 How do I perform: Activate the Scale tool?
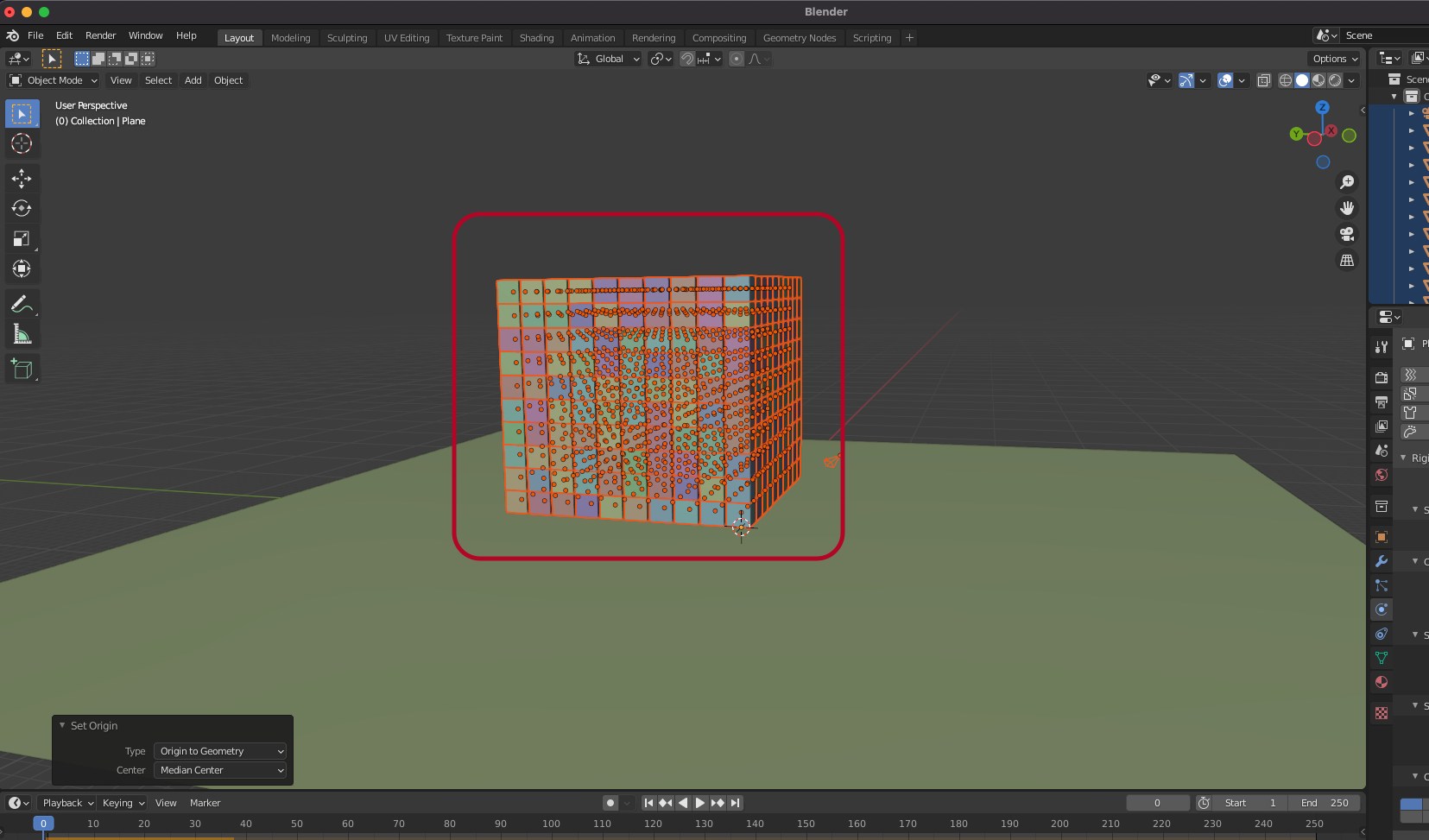(22, 238)
